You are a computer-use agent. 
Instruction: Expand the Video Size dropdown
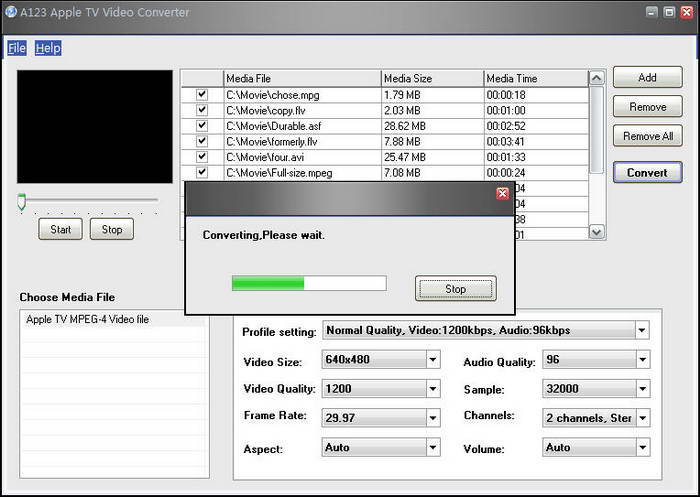click(x=433, y=359)
